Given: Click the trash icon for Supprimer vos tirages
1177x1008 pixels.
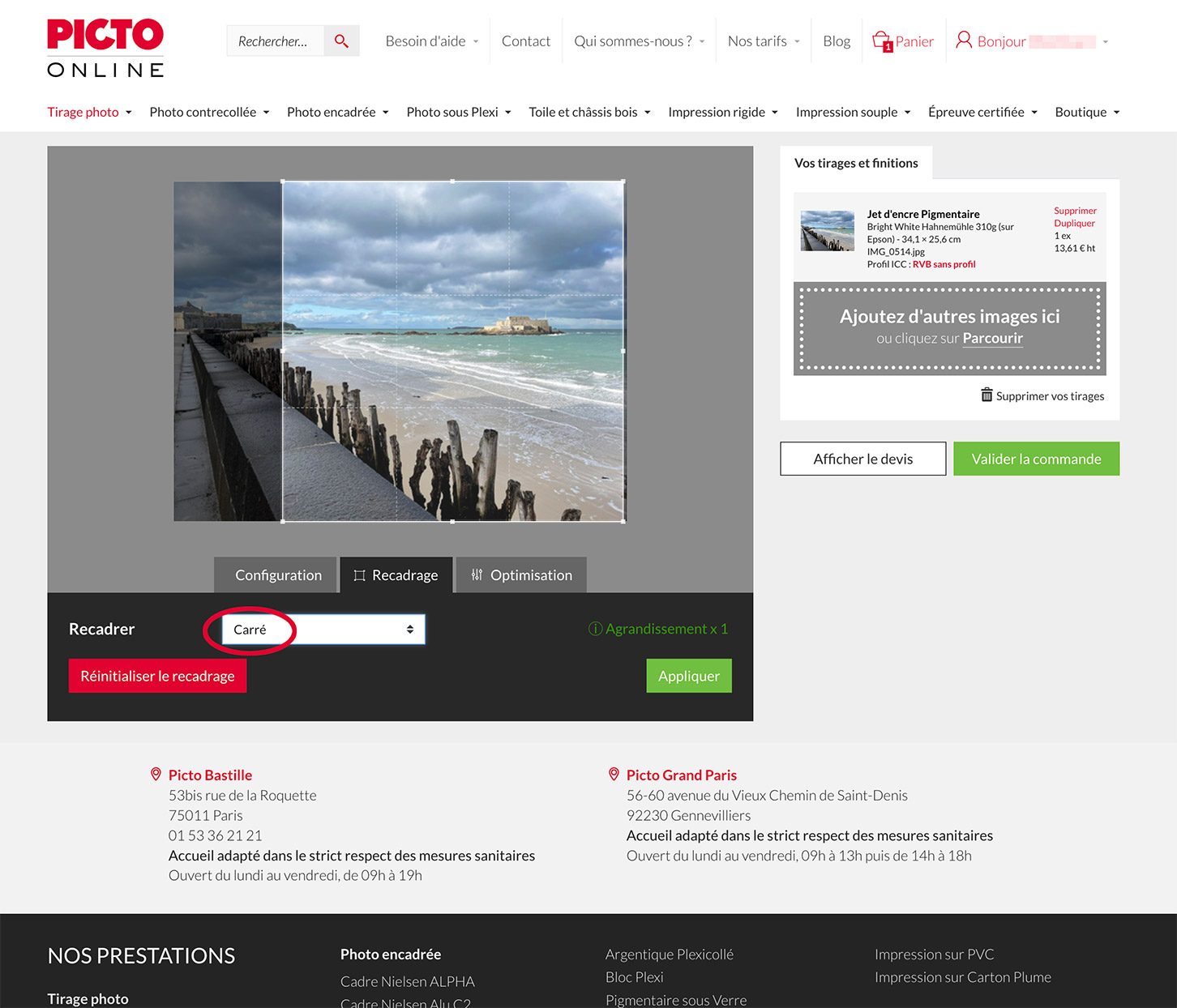Looking at the screenshot, I should [987, 395].
